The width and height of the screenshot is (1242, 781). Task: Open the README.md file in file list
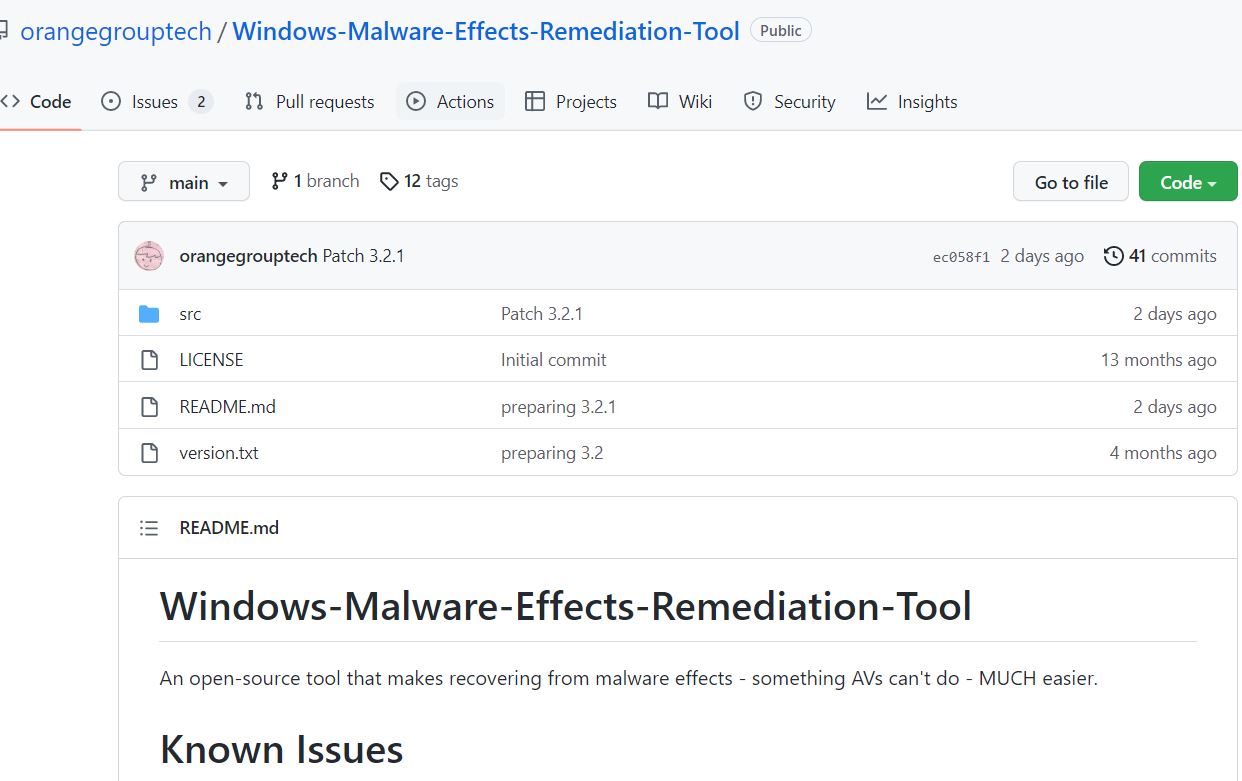coord(227,407)
